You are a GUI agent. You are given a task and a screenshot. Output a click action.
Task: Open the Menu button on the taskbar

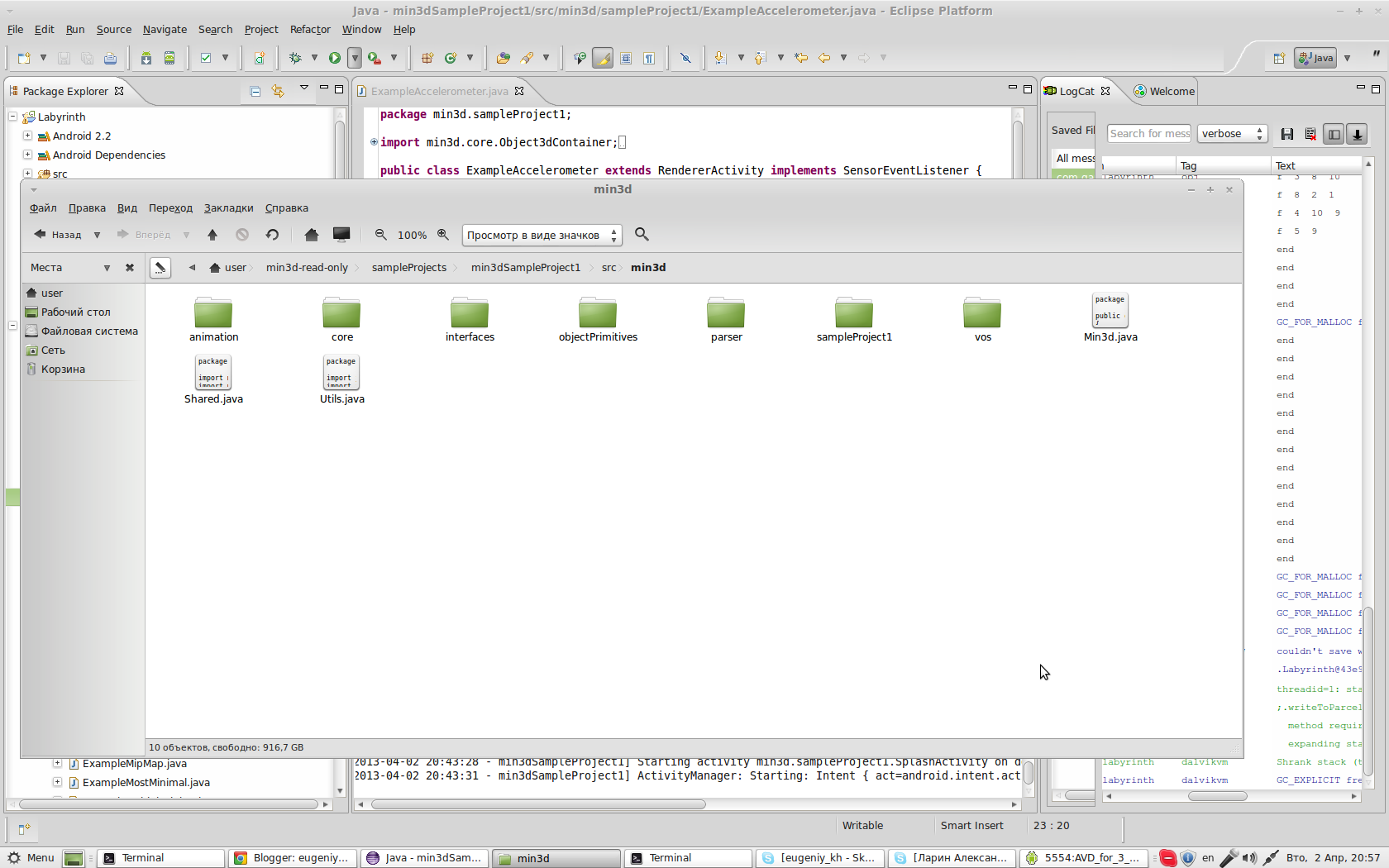click(31, 858)
